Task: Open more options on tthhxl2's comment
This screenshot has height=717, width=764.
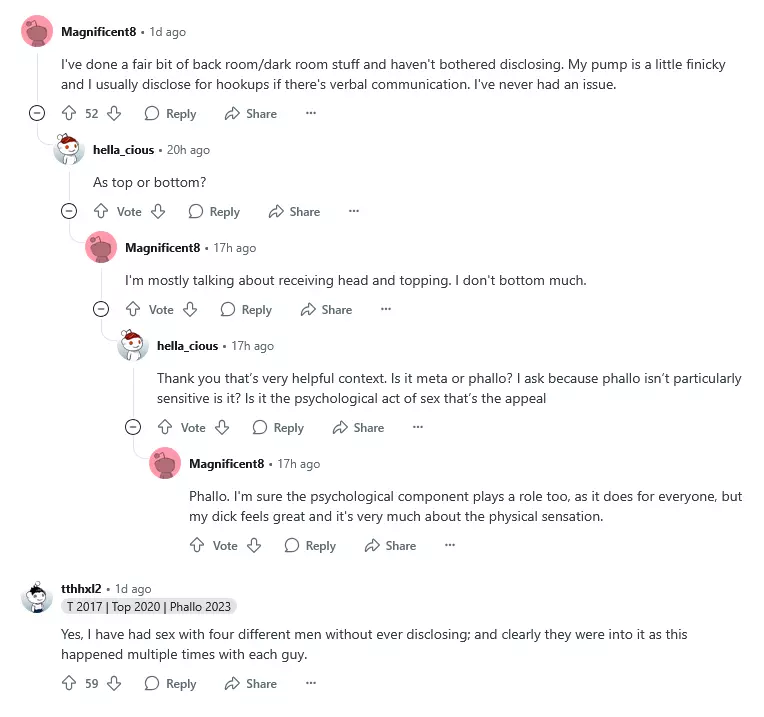Action: (311, 684)
